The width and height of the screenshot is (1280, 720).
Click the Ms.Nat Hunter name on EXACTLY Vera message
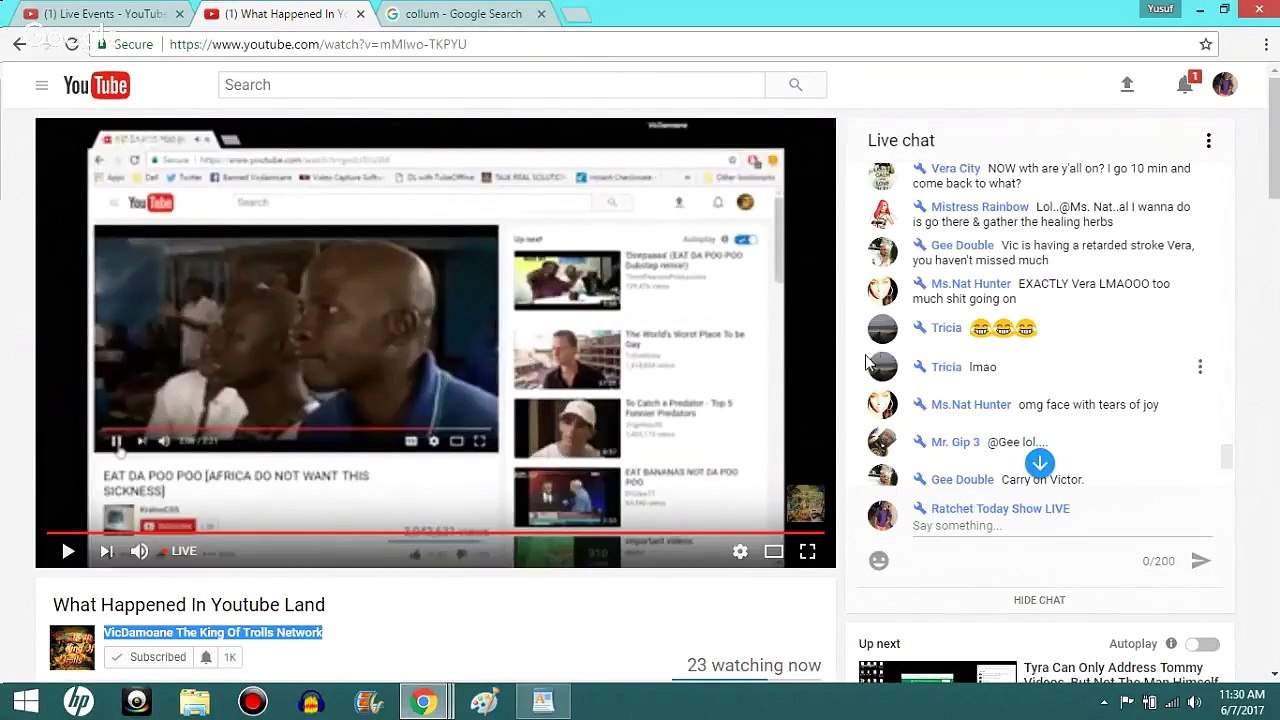(970, 284)
